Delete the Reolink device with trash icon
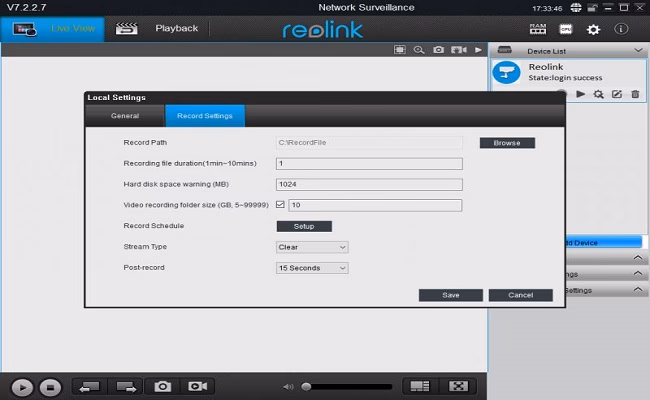 [634, 94]
